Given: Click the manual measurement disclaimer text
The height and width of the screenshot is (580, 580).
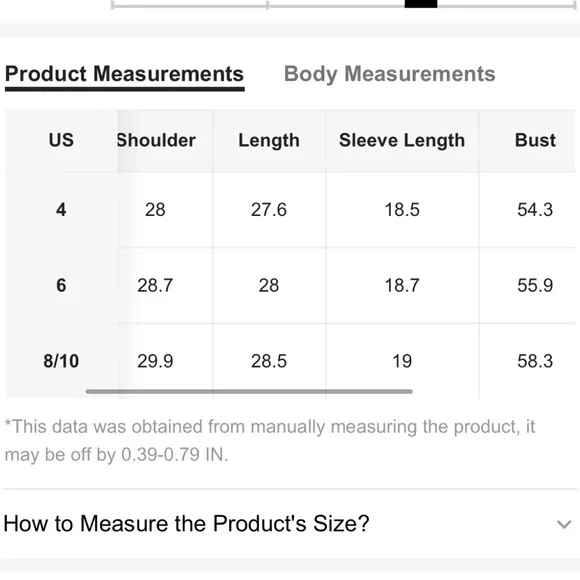Looking at the screenshot, I should click(270, 440).
